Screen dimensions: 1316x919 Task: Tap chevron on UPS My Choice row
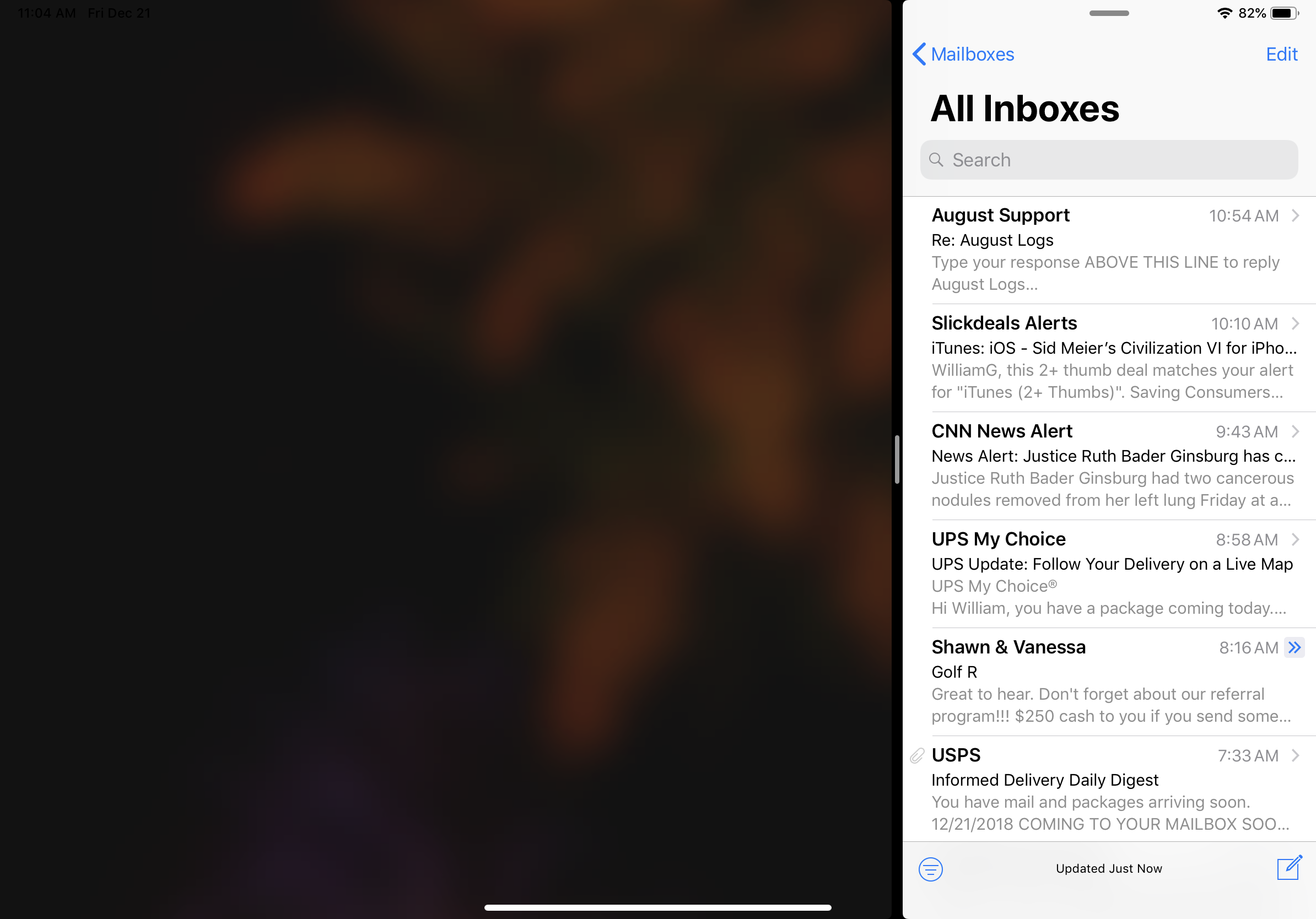point(1295,539)
